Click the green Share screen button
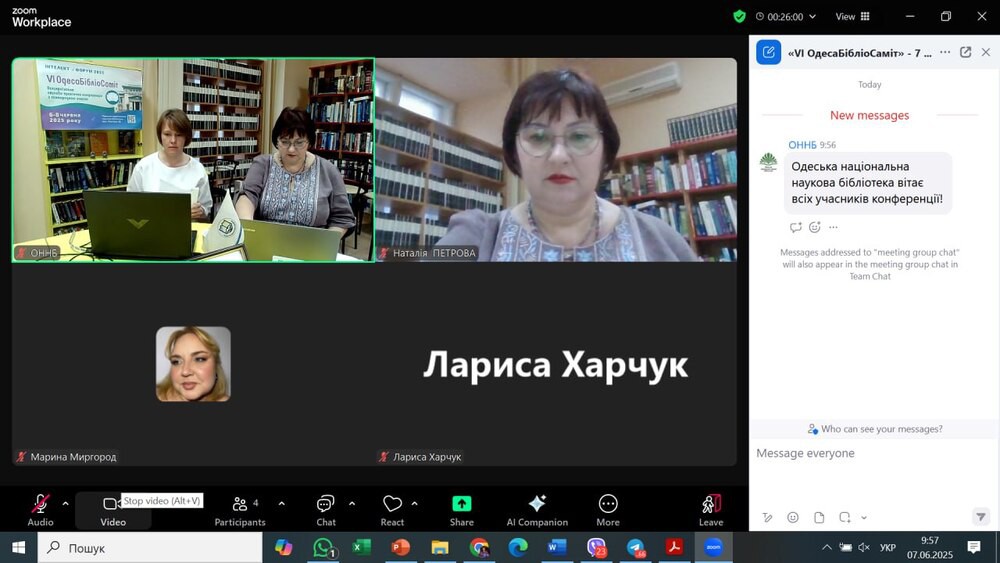1000x563 pixels. 461,508
